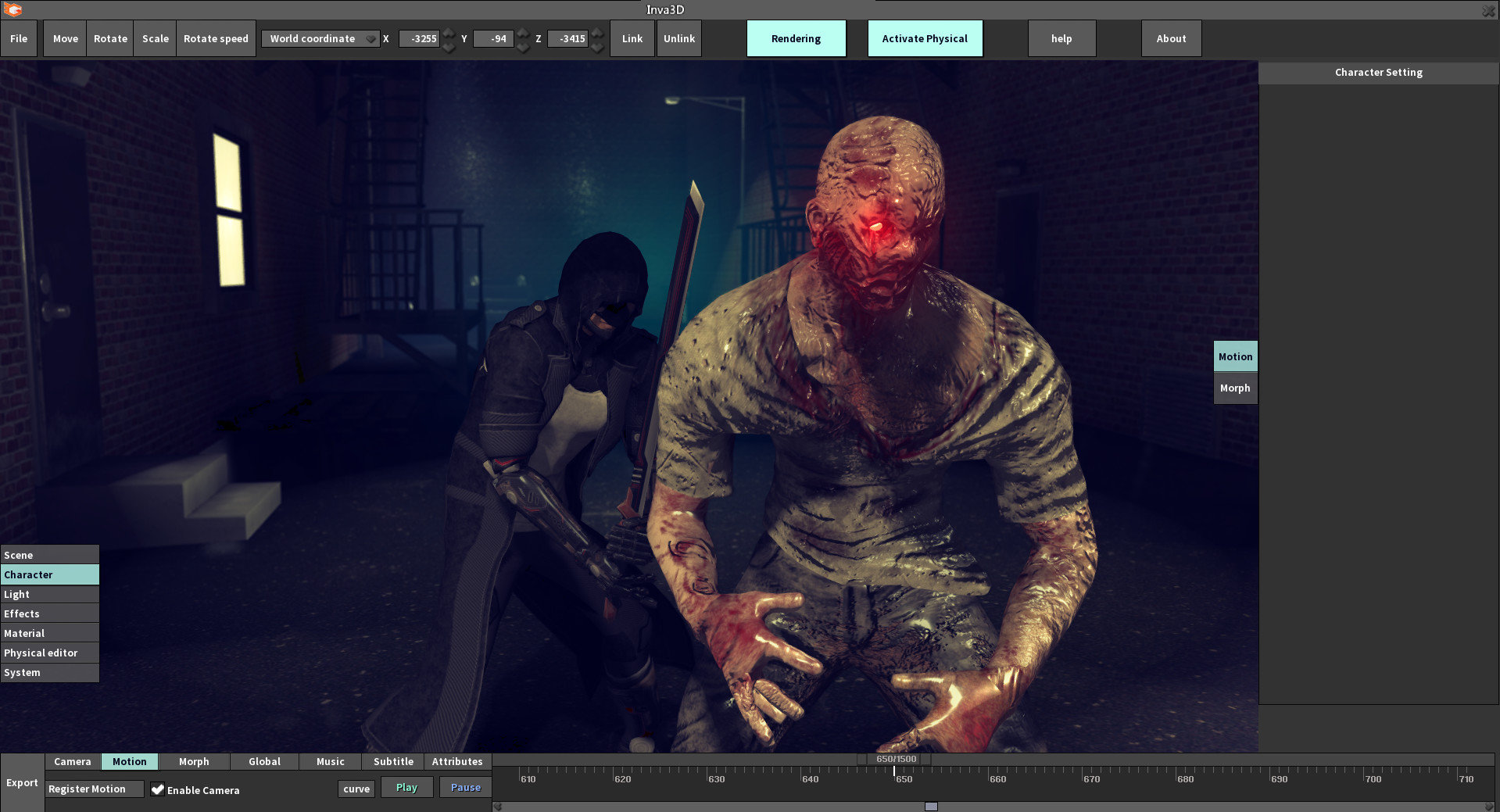The height and width of the screenshot is (812, 1500).
Task: Open the Rotate speed setting
Action: click(216, 38)
